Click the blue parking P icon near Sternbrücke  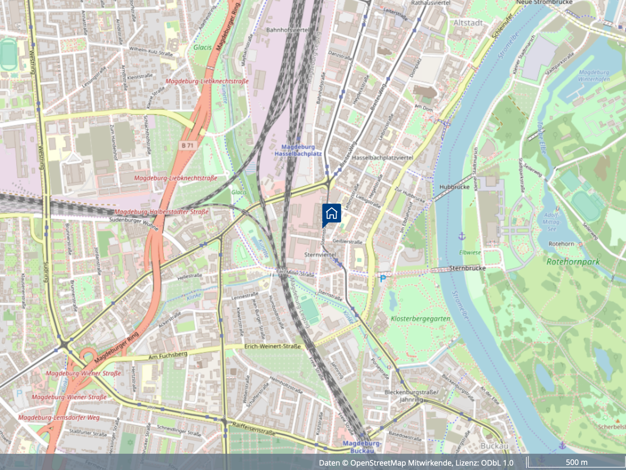[x=383, y=278]
